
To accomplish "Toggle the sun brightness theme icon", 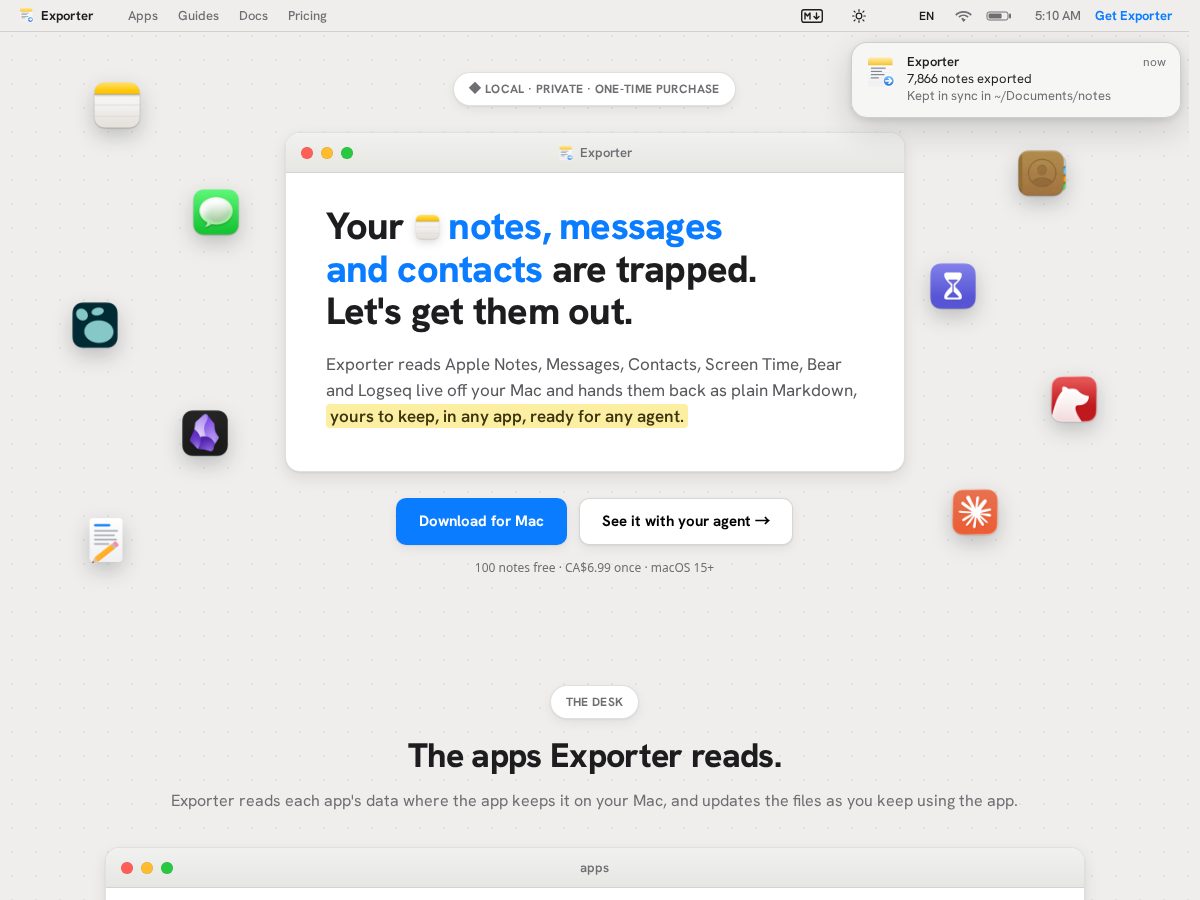I will click(x=859, y=16).
